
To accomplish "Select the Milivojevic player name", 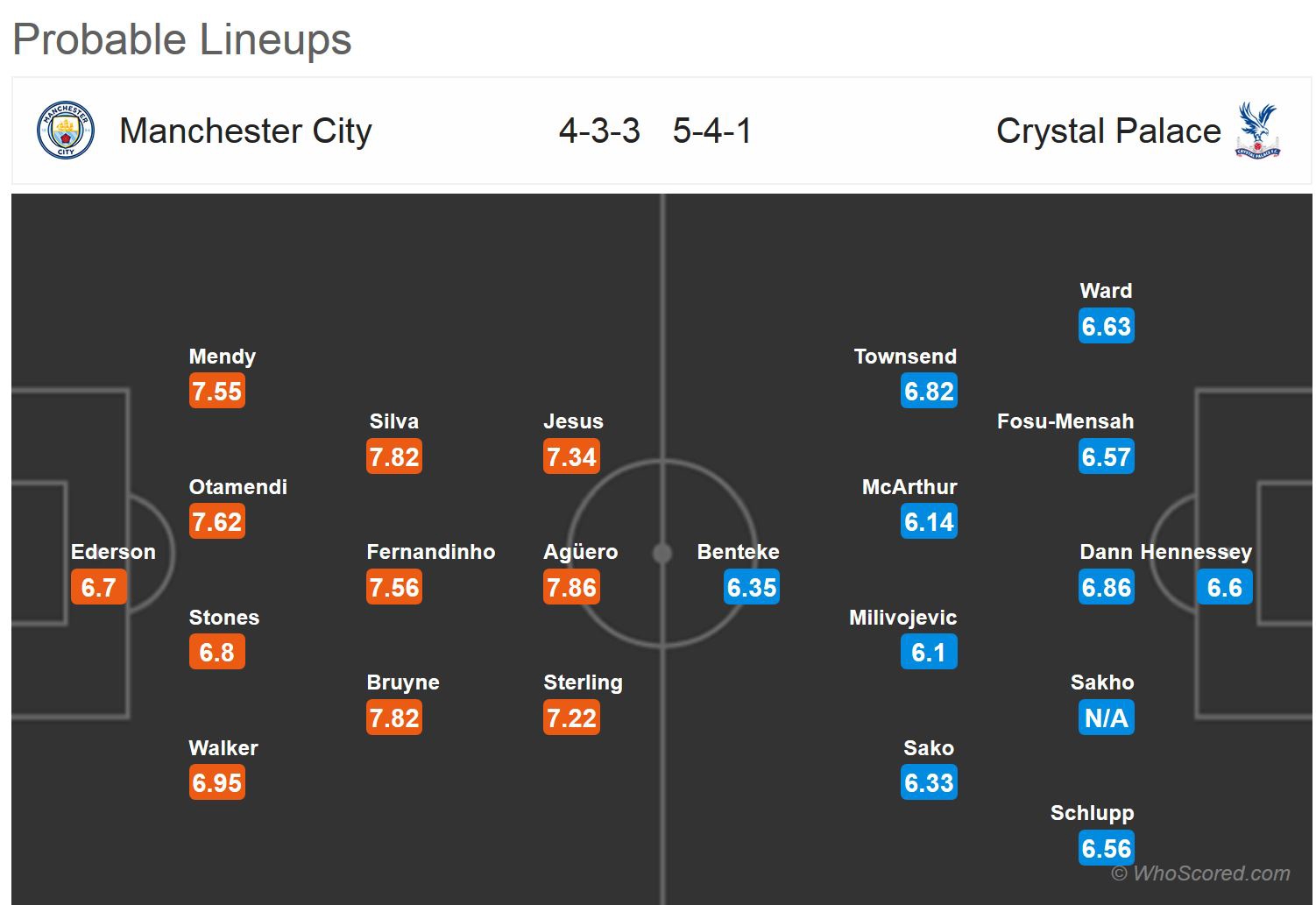I will (902, 618).
